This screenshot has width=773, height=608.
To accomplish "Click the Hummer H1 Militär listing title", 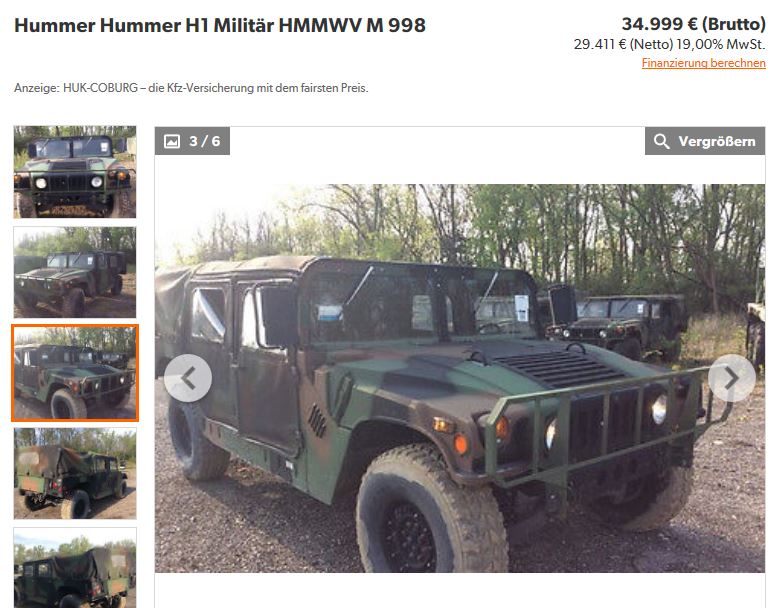I will (220, 25).
